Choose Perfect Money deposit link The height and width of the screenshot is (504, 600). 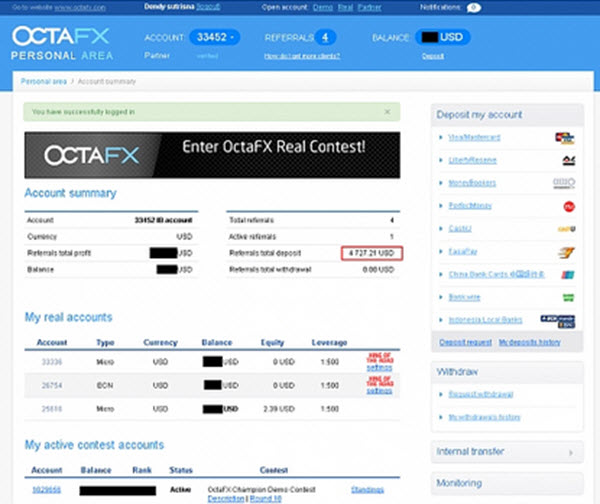pyautogui.click(x=470, y=206)
